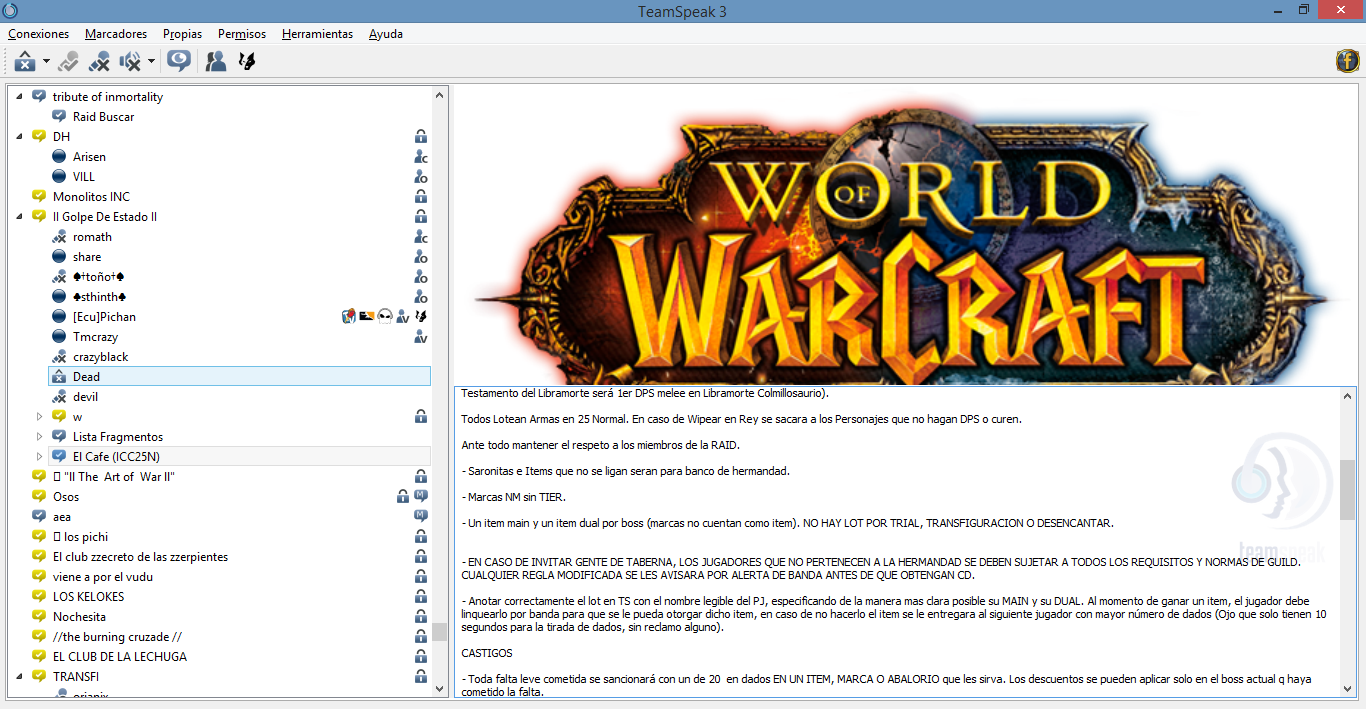
Task: Open the Away status dropdown arrow
Action: 46,62
